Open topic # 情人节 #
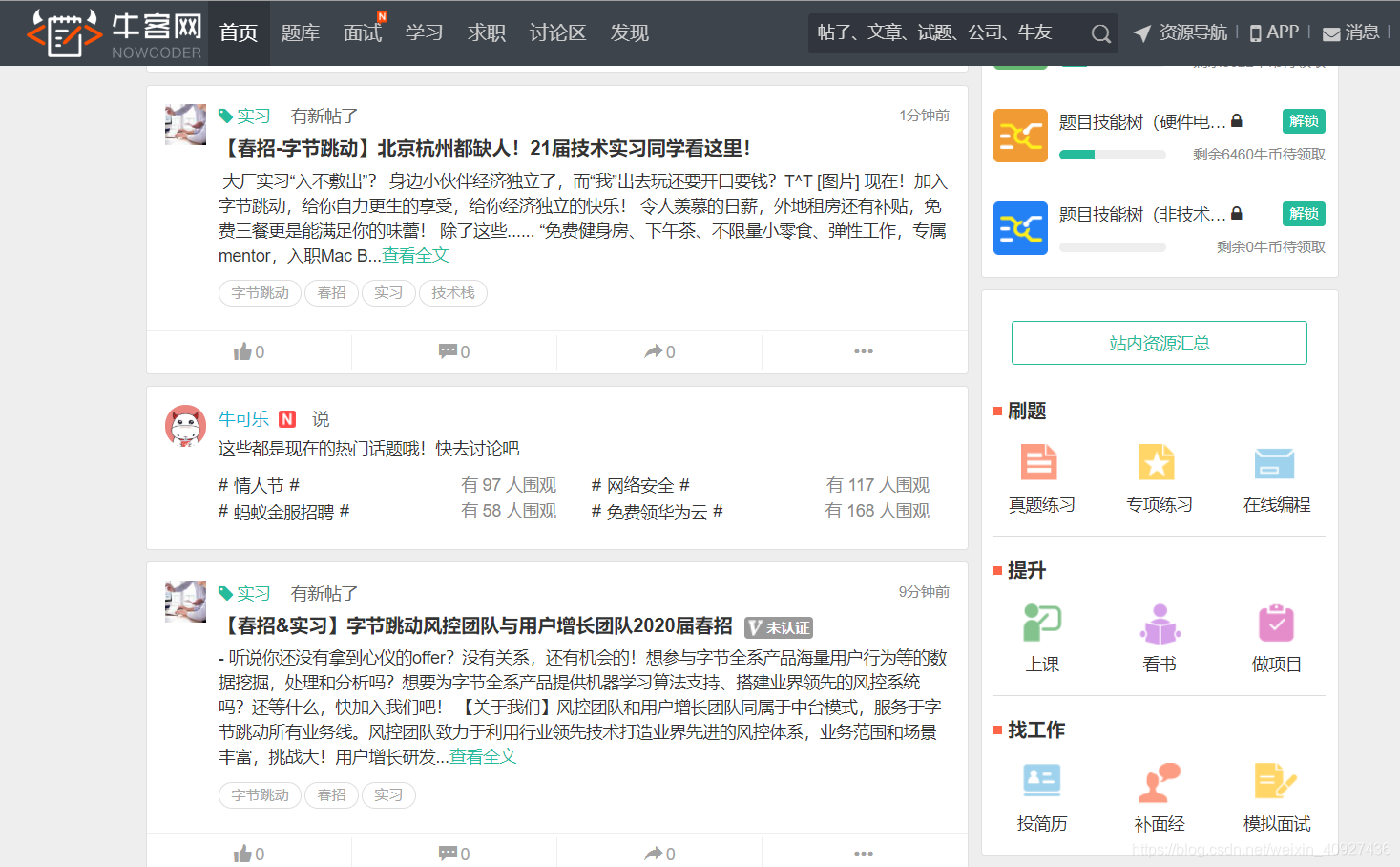The width and height of the screenshot is (1400, 867). (259, 485)
